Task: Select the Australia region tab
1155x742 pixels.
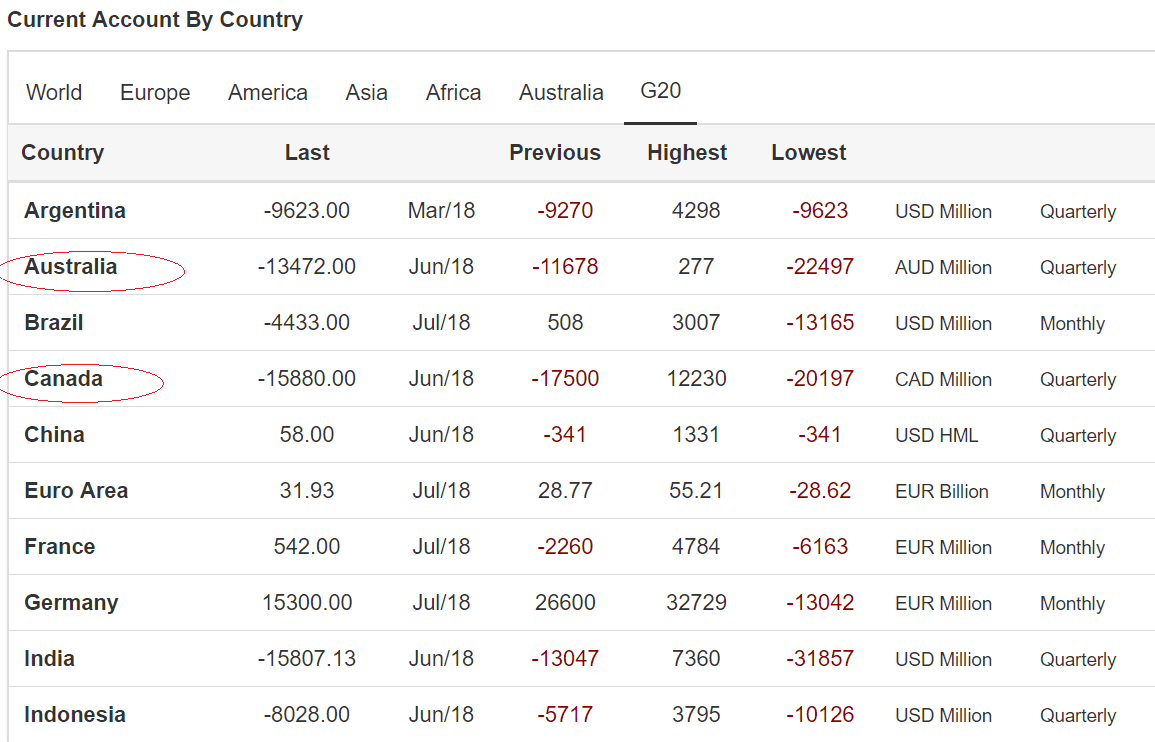Action: click(x=561, y=93)
